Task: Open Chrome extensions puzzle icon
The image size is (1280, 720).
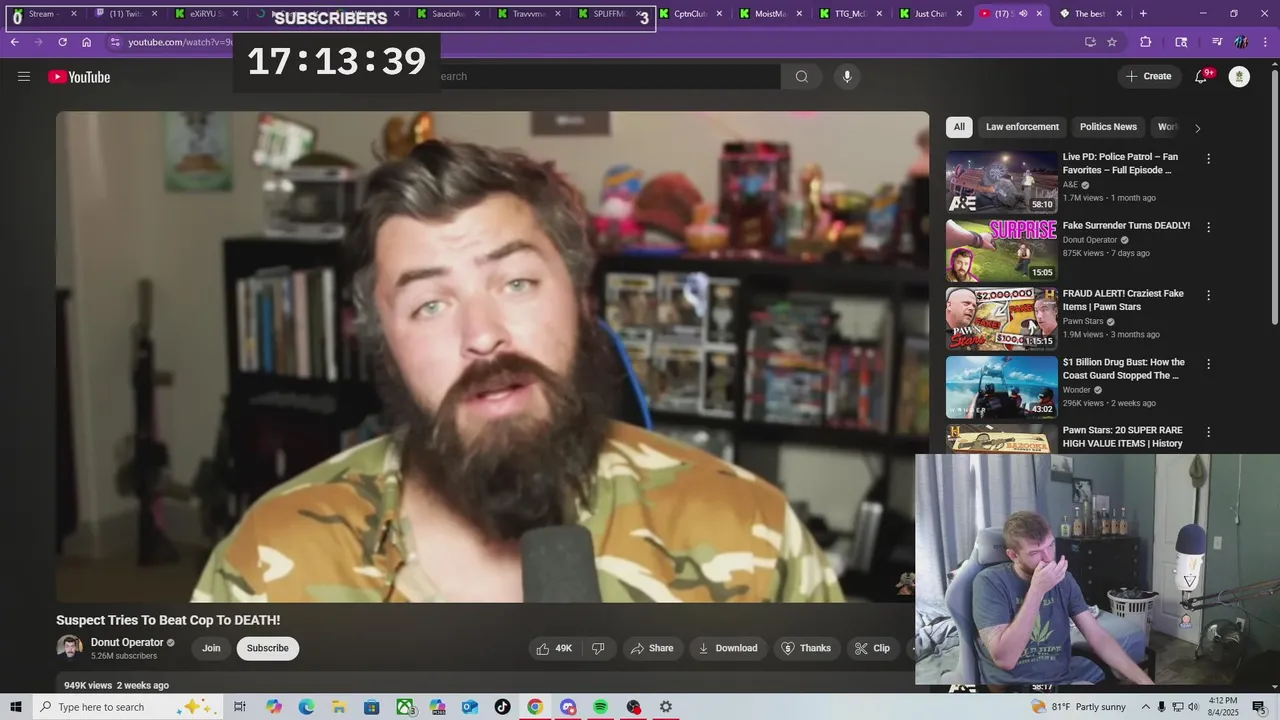Action: coord(1146,42)
